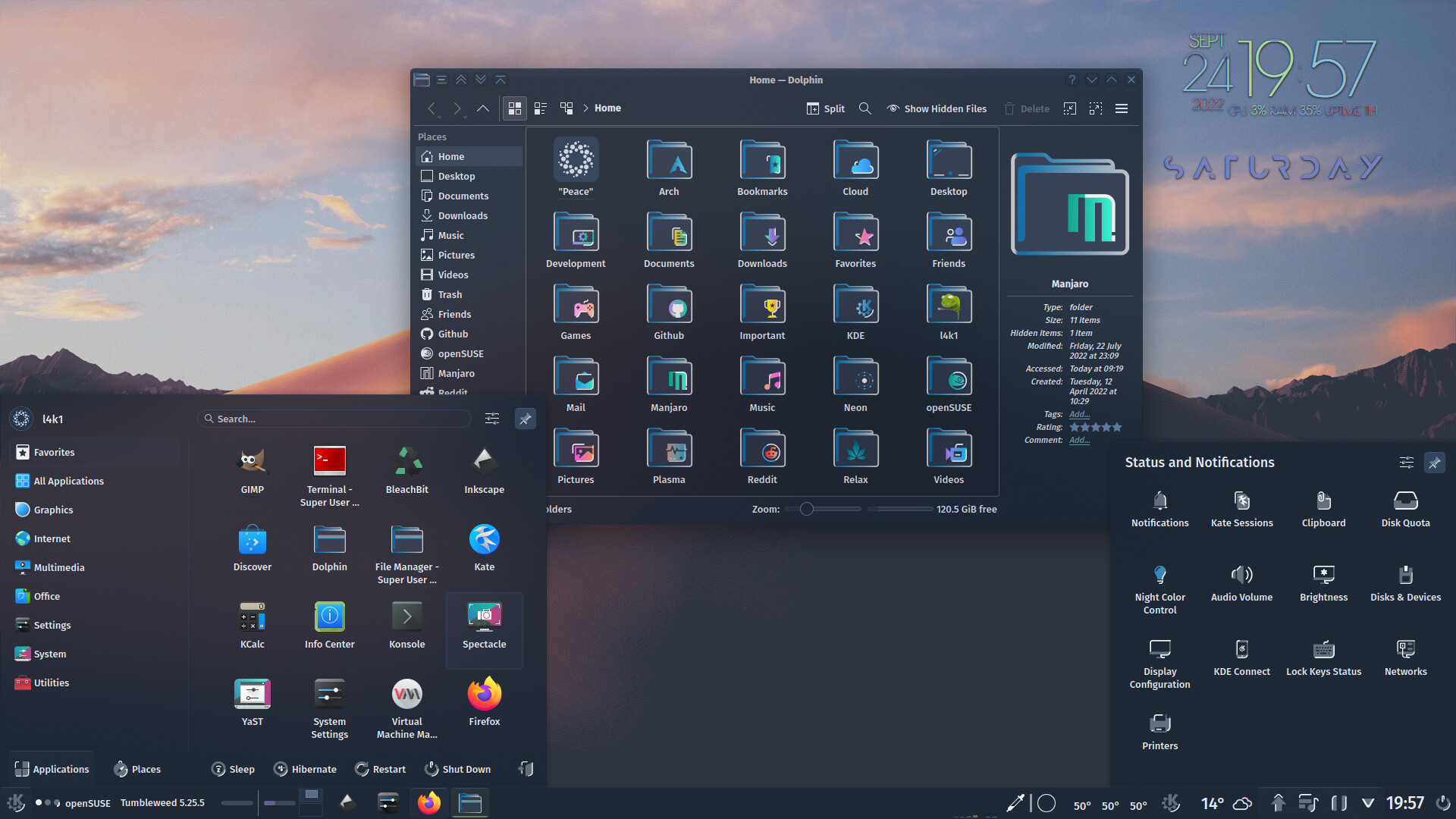The image size is (1456, 819).
Task: Launch BleachBit from Favorites
Action: click(407, 470)
